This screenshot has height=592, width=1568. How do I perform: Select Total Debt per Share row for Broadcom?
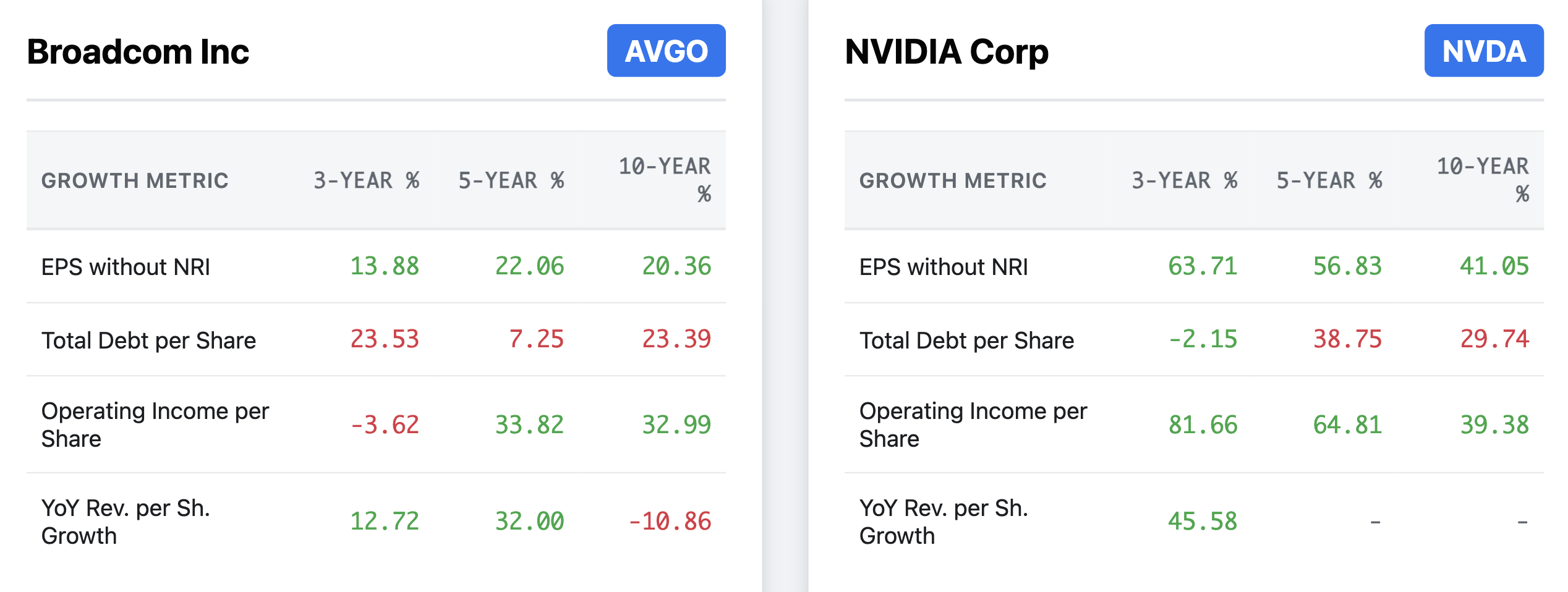148,340
